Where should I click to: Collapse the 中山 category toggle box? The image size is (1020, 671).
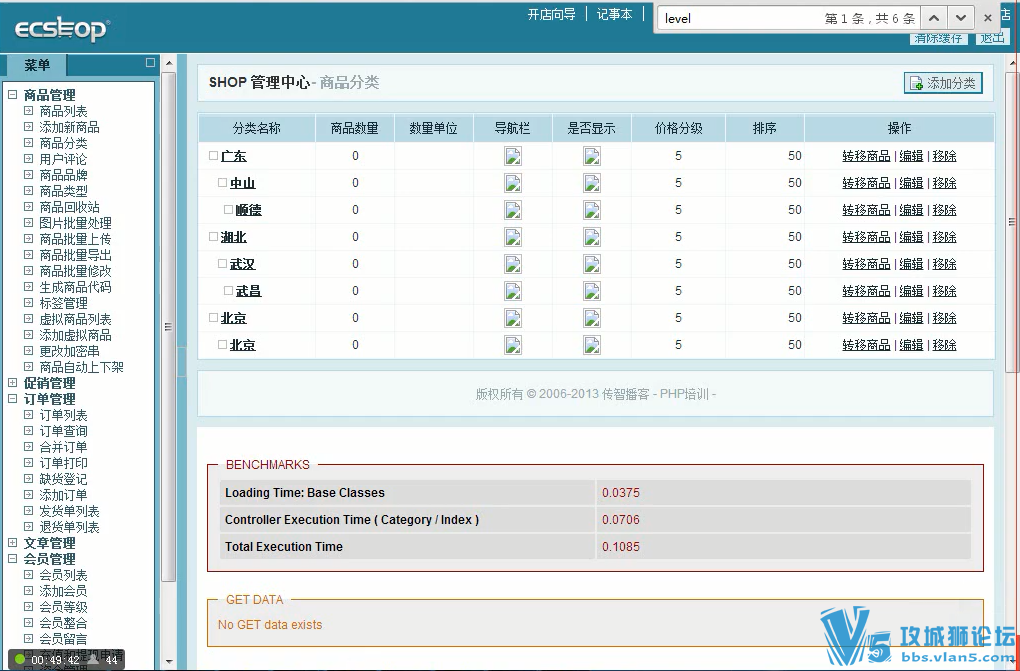click(222, 183)
